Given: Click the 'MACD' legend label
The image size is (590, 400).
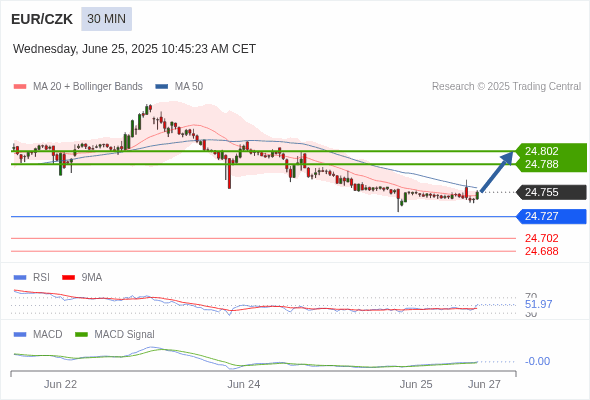Looking at the screenshot, I should (48, 335).
